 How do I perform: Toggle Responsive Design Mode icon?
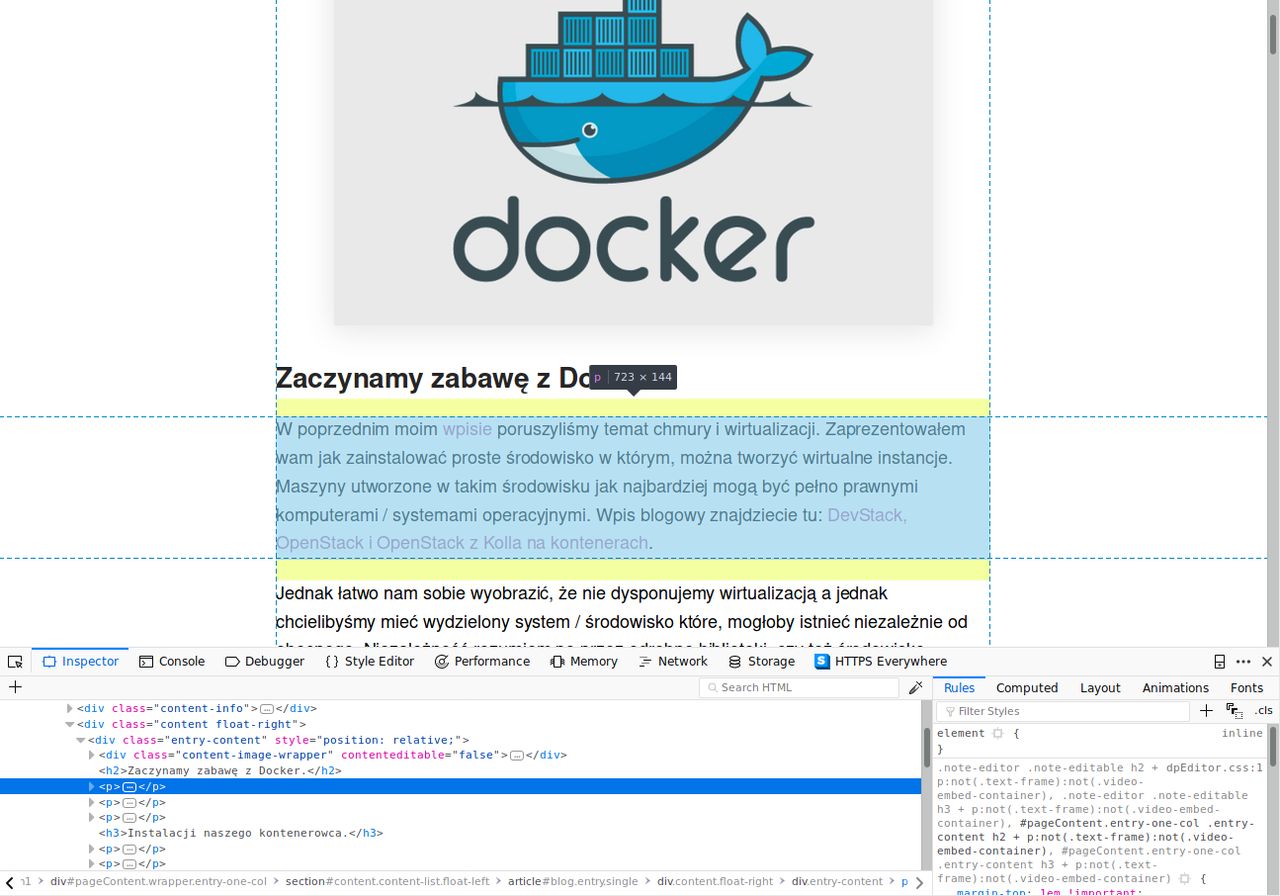coord(1219,662)
